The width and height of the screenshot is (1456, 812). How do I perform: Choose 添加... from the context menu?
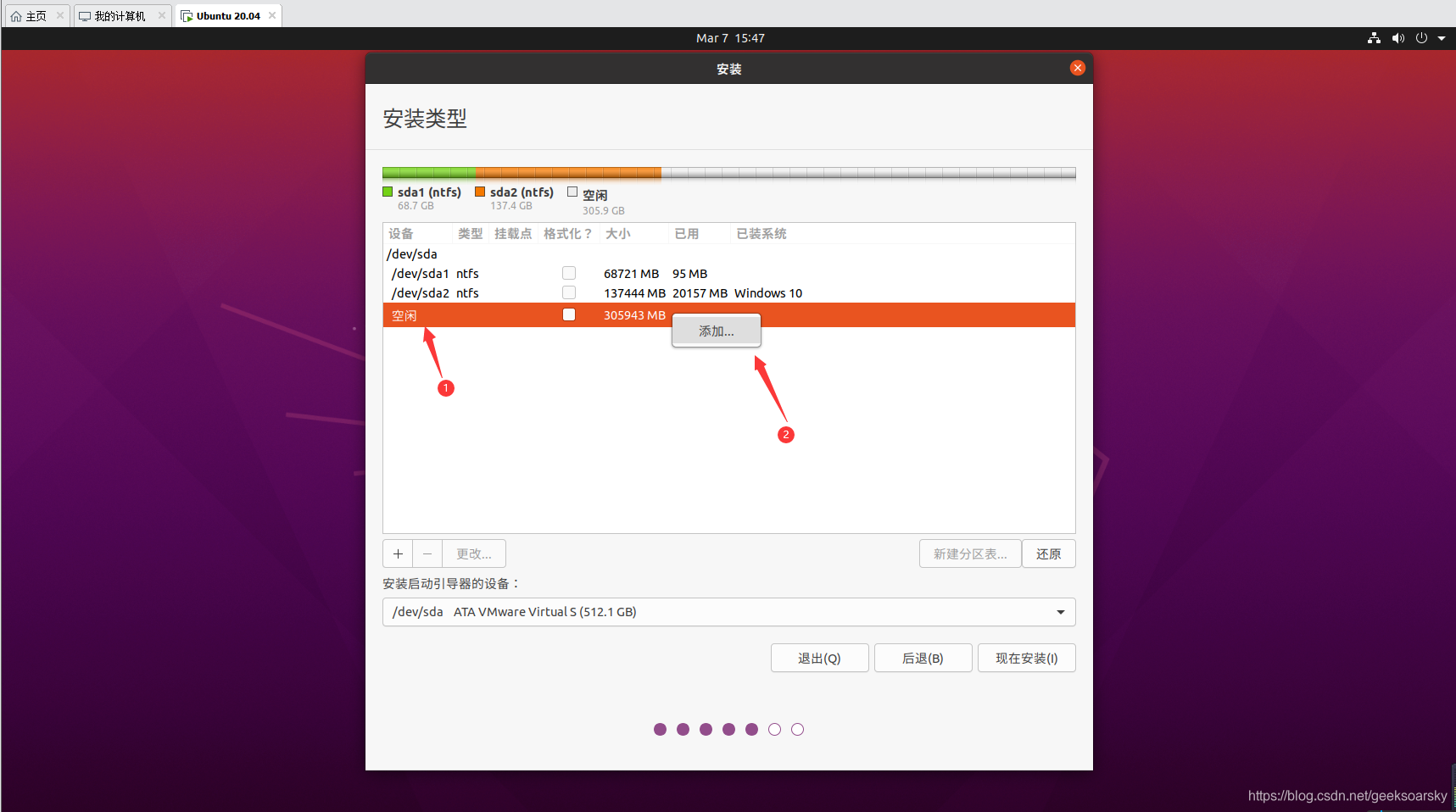pyautogui.click(x=717, y=331)
